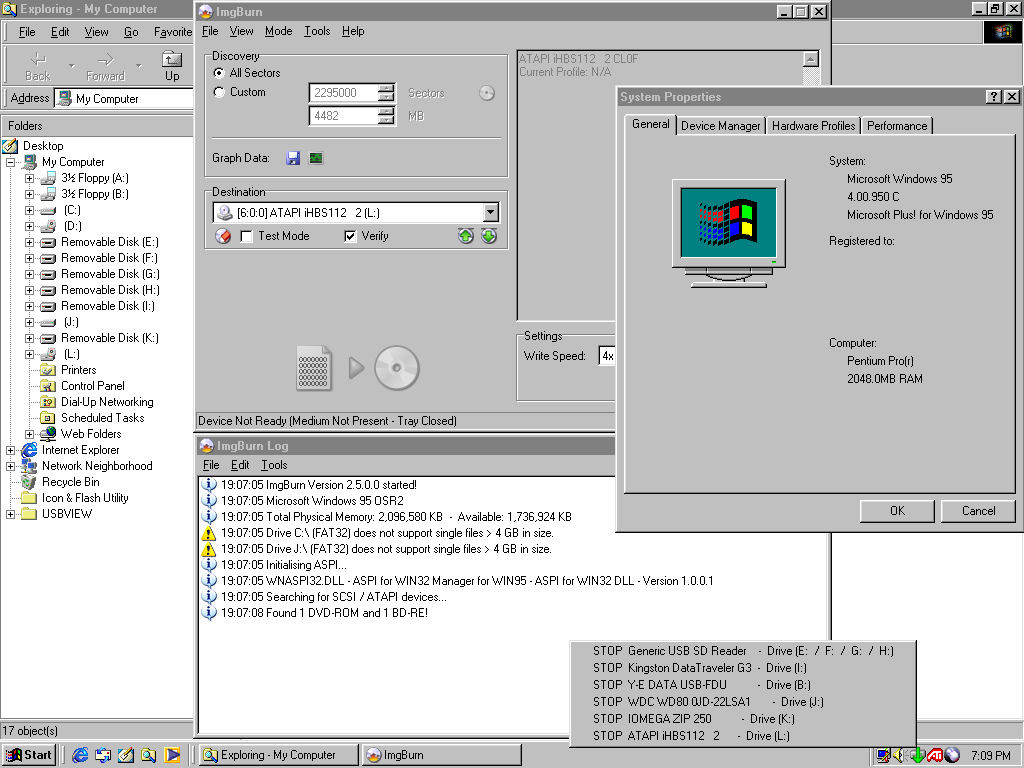Viewport: 1024px width, 768px height.
Task: Click device info panel scroll-up arrow
Action: pyautogui.click(x=810, y=59)
